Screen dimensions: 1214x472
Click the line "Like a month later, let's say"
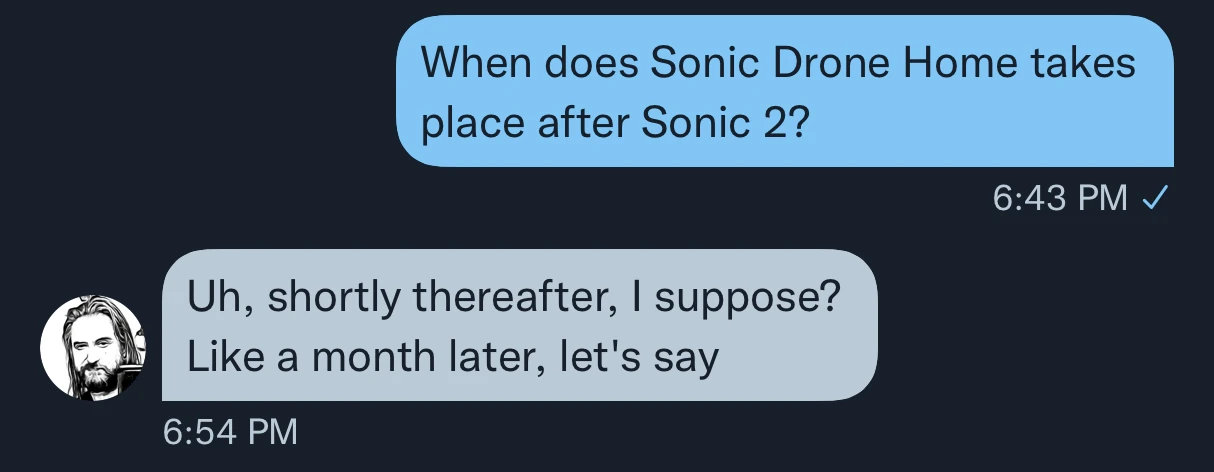click(453, 357)
